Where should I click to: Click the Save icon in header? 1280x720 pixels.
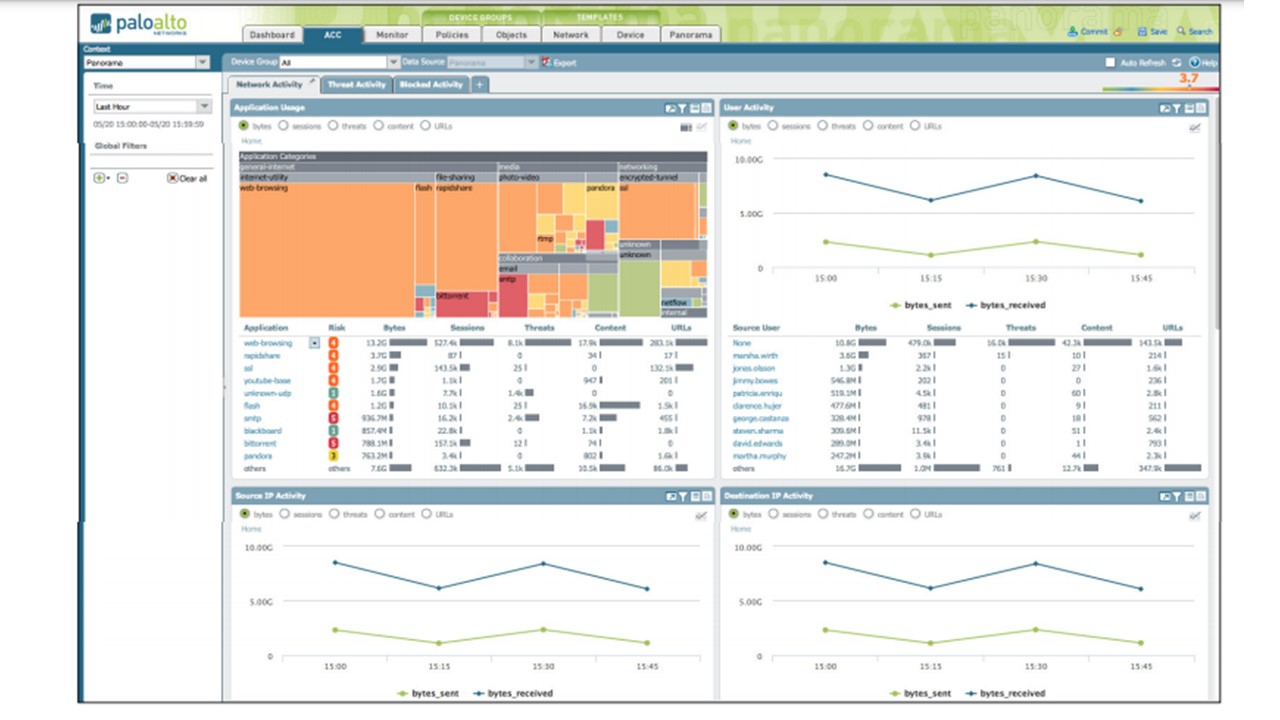1141,32
